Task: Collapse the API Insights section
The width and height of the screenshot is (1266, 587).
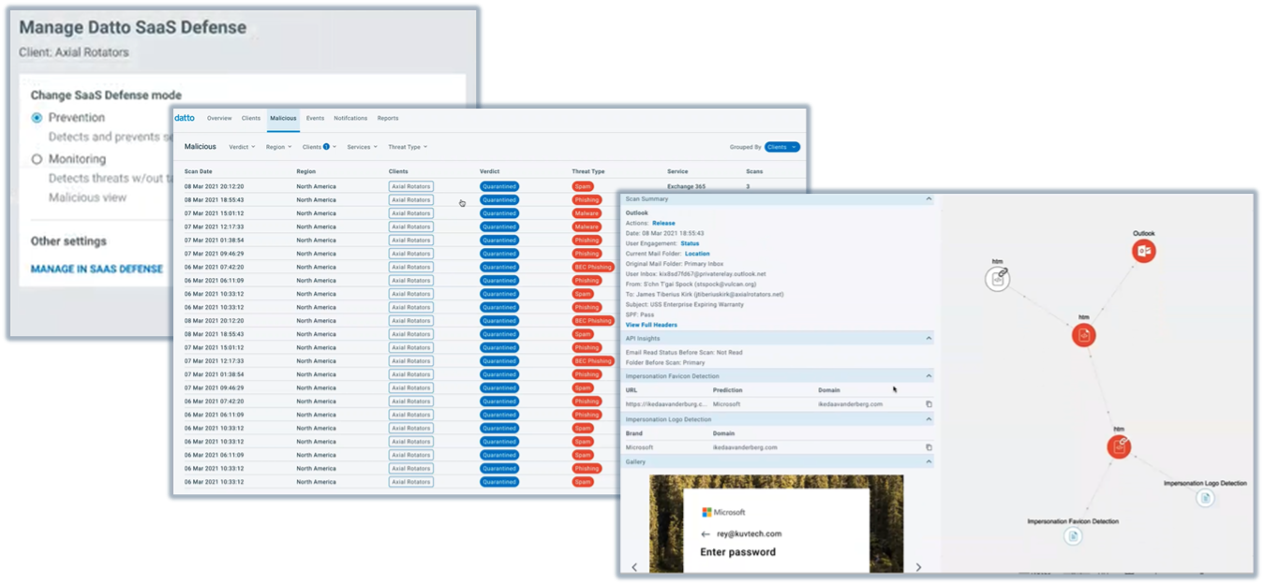Action: pyautogui.click(x=928, y=338)
